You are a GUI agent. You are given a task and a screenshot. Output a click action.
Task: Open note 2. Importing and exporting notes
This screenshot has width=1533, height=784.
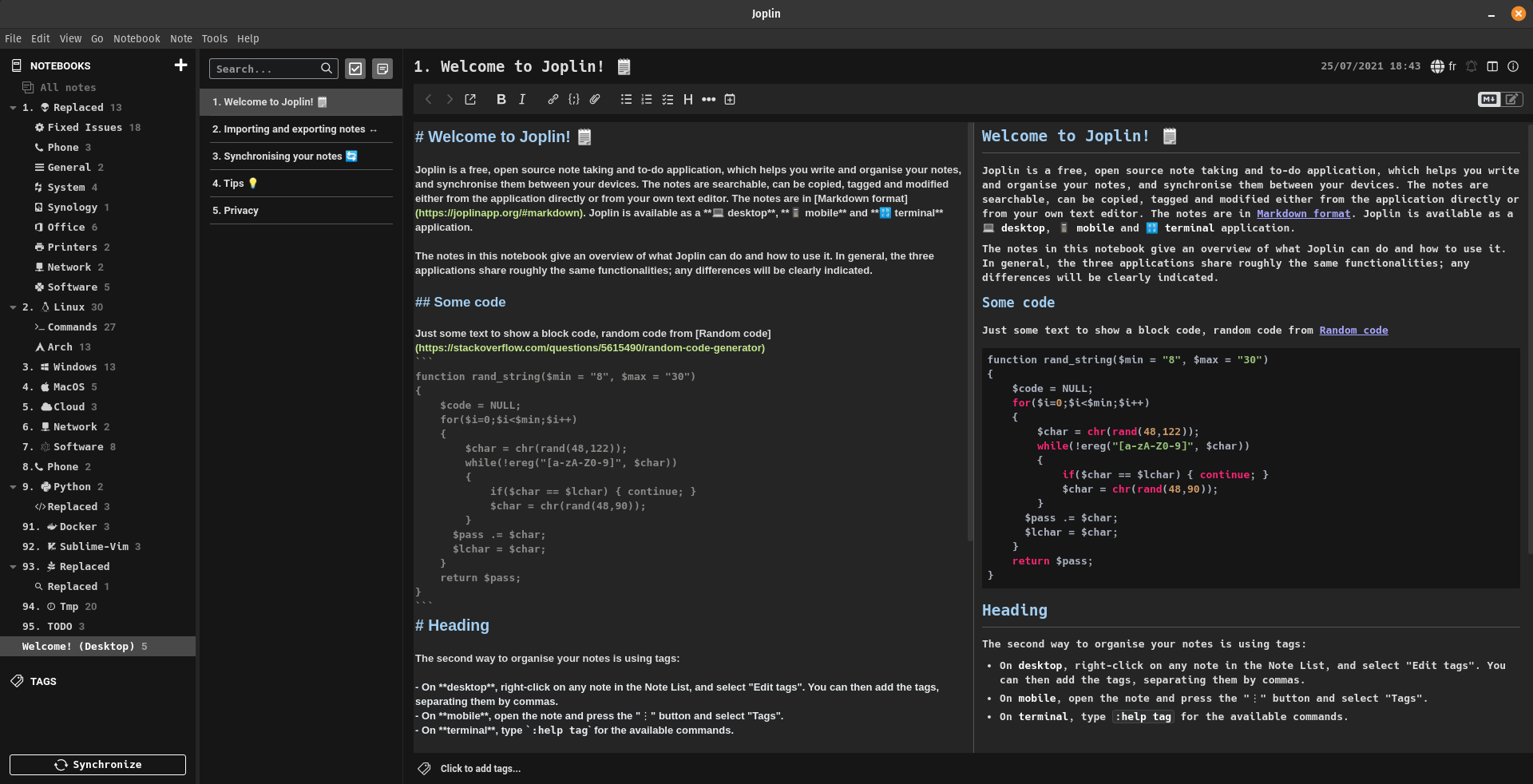(301, 129)
